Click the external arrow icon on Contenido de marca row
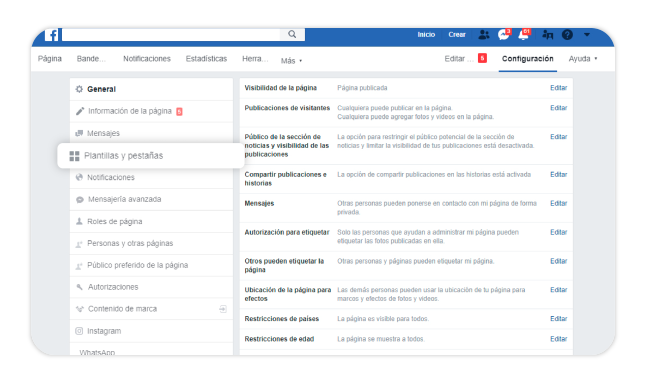Viewport: 646px width, 383px height. point(223,309)
